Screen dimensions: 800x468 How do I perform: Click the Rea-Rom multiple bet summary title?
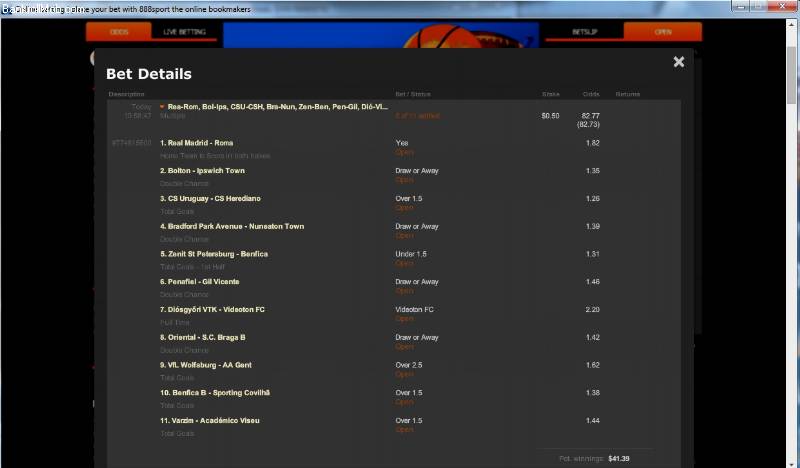278,107
